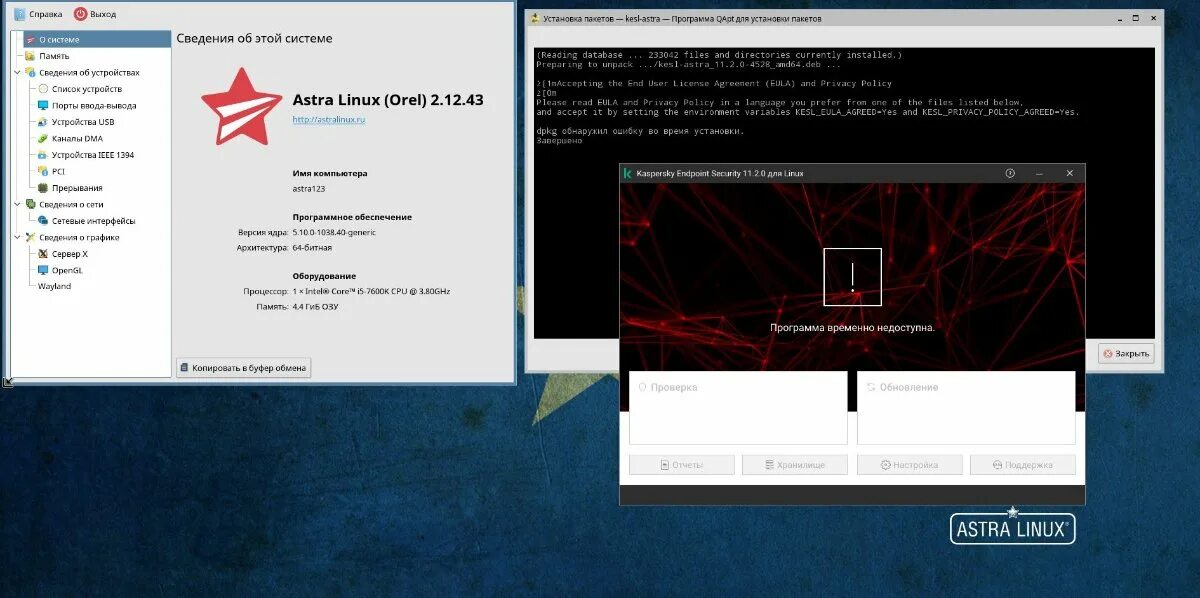Click the Устройства USB icon
This screenshot has width=1200, height=598.
[43, 122]
